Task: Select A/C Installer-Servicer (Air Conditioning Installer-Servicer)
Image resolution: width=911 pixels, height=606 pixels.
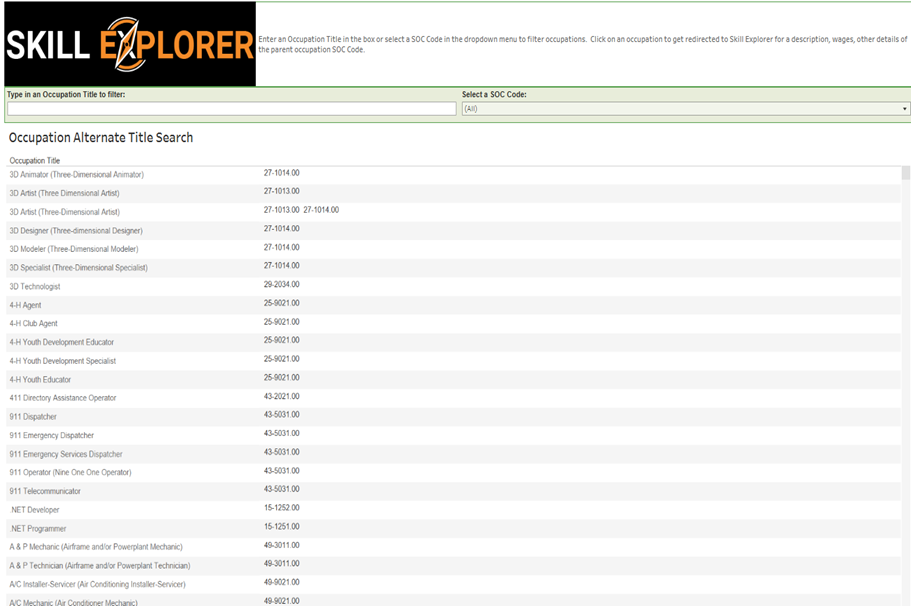Action: 98,584
